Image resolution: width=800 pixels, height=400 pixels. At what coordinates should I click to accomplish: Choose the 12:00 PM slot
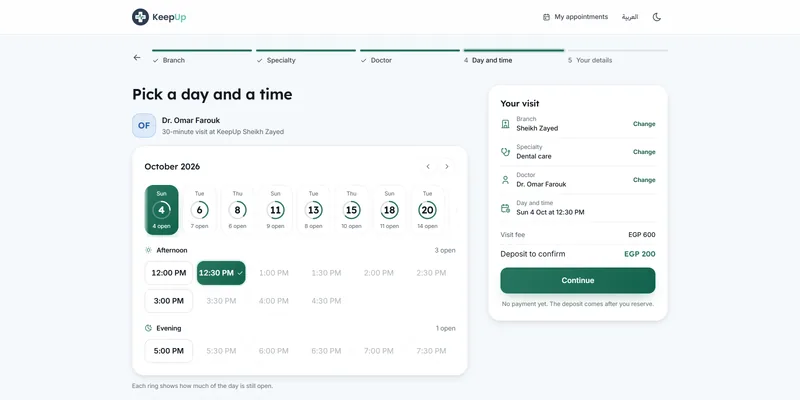point(169,273)
